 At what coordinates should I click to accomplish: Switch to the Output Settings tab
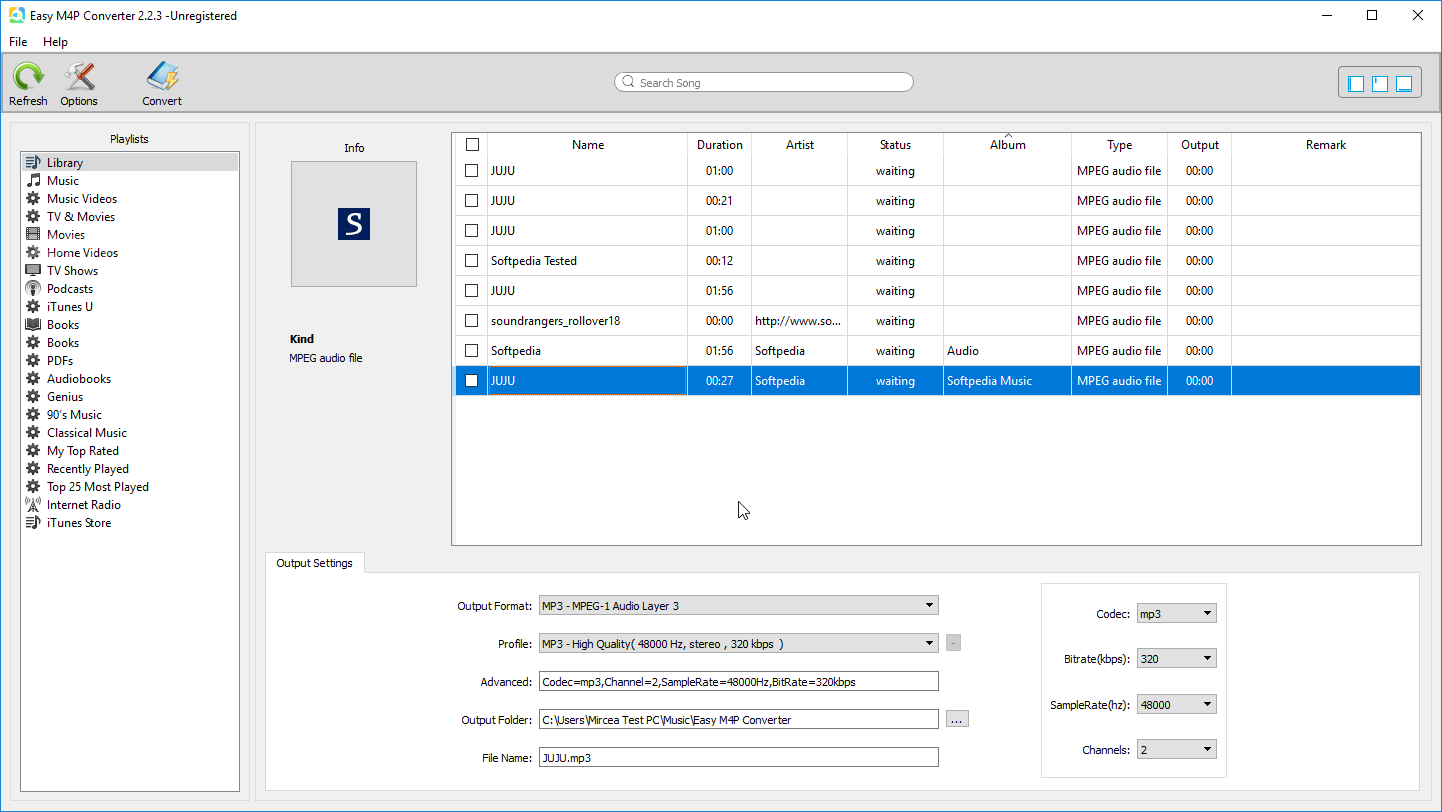pyautogui.click(x=314, y=563)
